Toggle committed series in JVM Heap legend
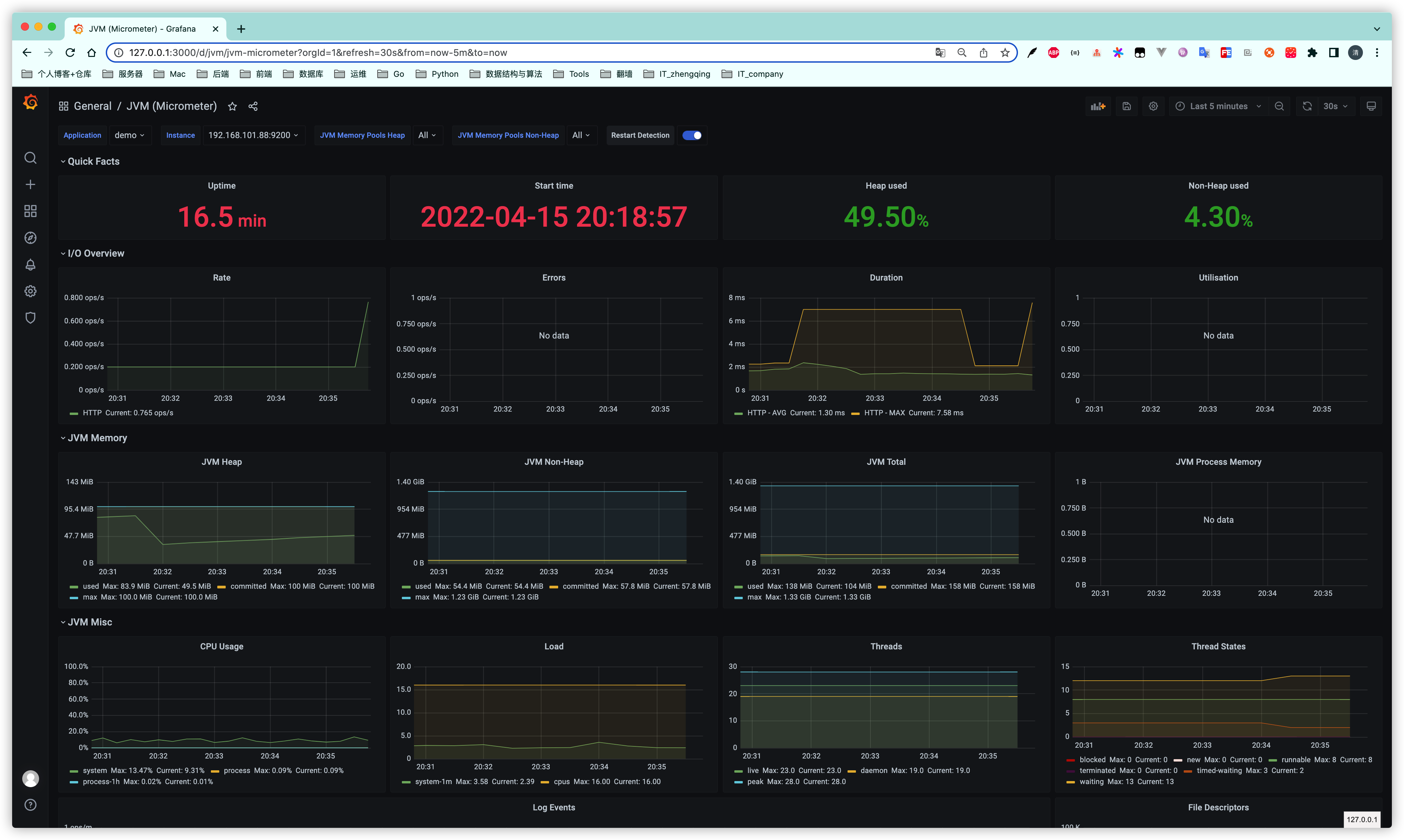This screenshot has height=840, width=1404. click(248, 586)
